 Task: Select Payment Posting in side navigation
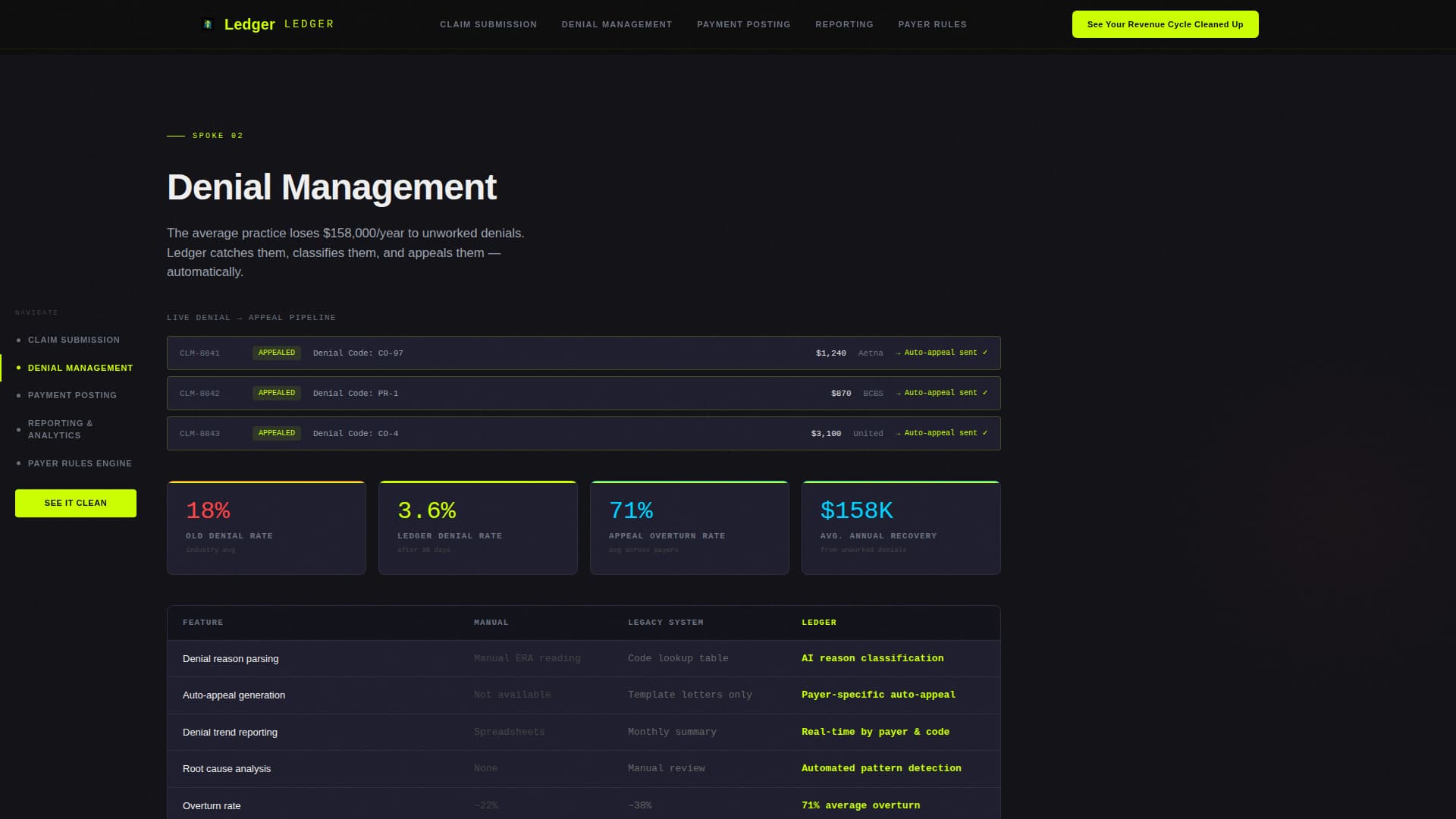[x=72, y=395]
